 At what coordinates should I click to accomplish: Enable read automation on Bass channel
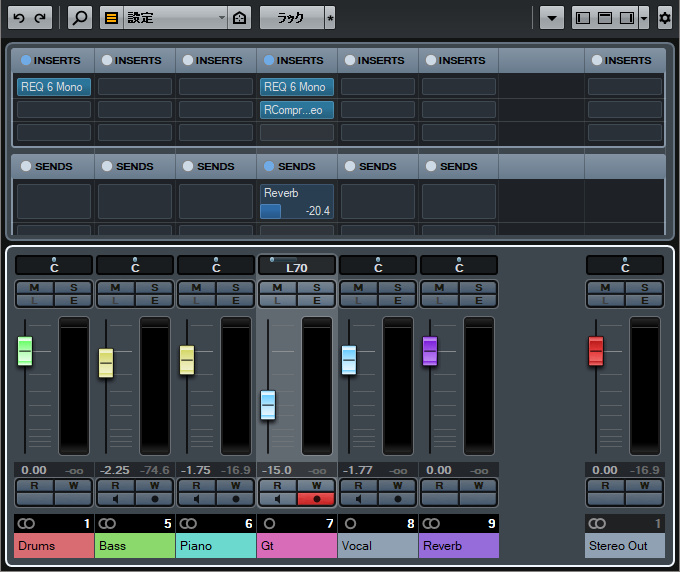(115, 486)
